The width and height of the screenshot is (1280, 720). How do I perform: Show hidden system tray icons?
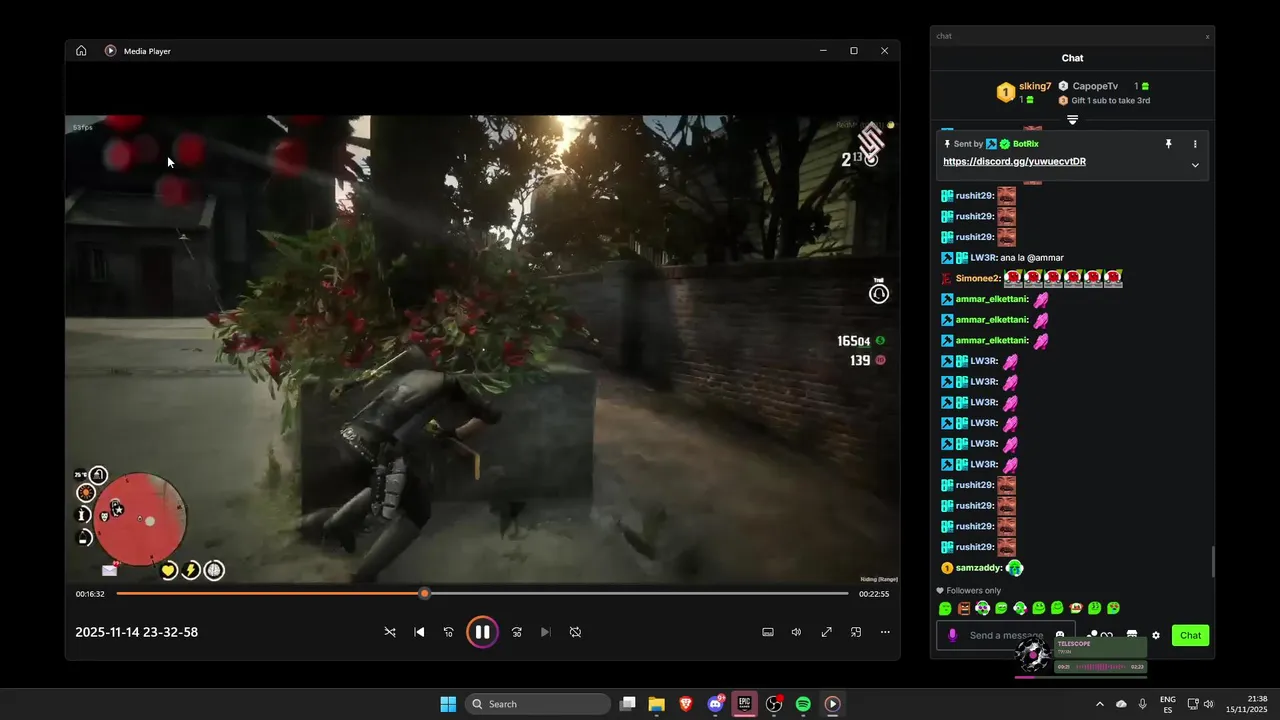coord(1100,704)
